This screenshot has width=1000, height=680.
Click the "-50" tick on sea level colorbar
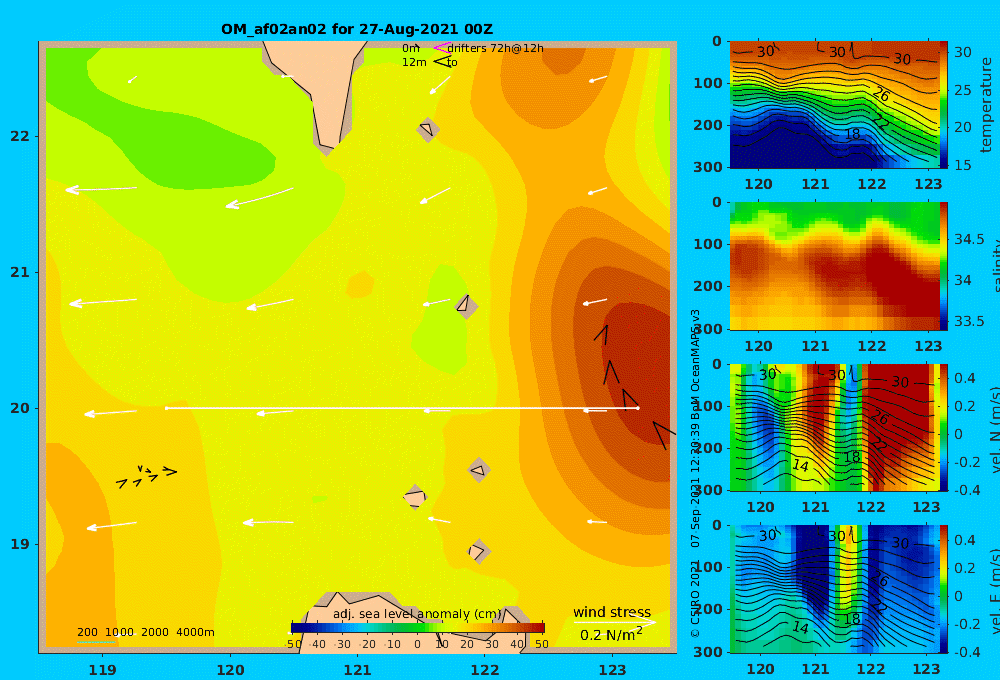pyautogui.click(x=293, y=644)
